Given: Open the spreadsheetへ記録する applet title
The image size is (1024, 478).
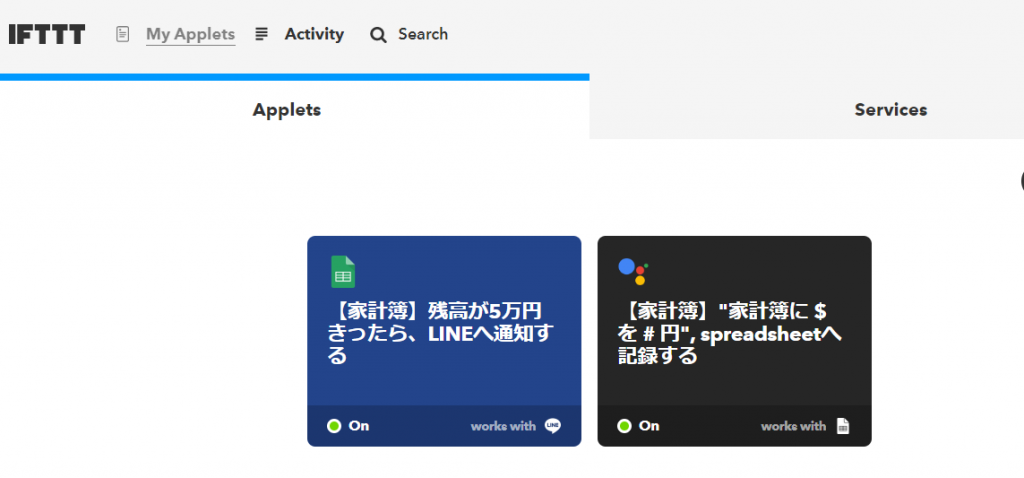Looking at the screenshot, I should [x=730, y=333].
